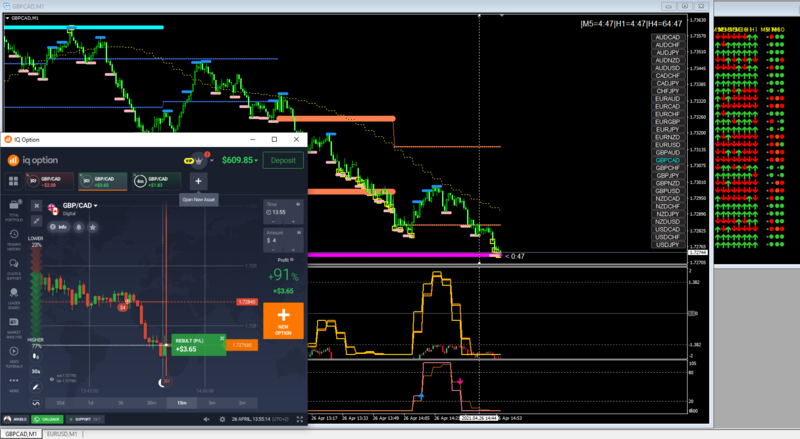Screen dimensions: 800x439
Task: Select the GBPCAD,M1 chart tab
Action: coord(21,434)
